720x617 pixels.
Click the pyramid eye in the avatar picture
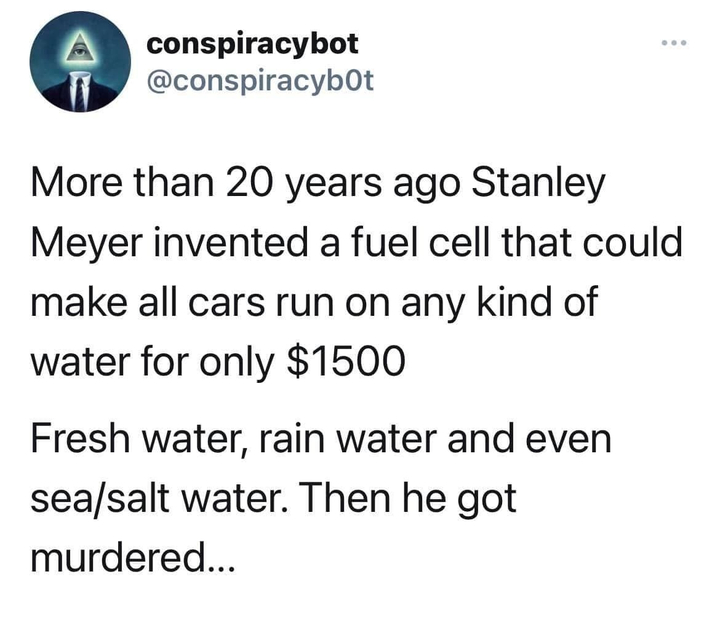tap(81, 52)
